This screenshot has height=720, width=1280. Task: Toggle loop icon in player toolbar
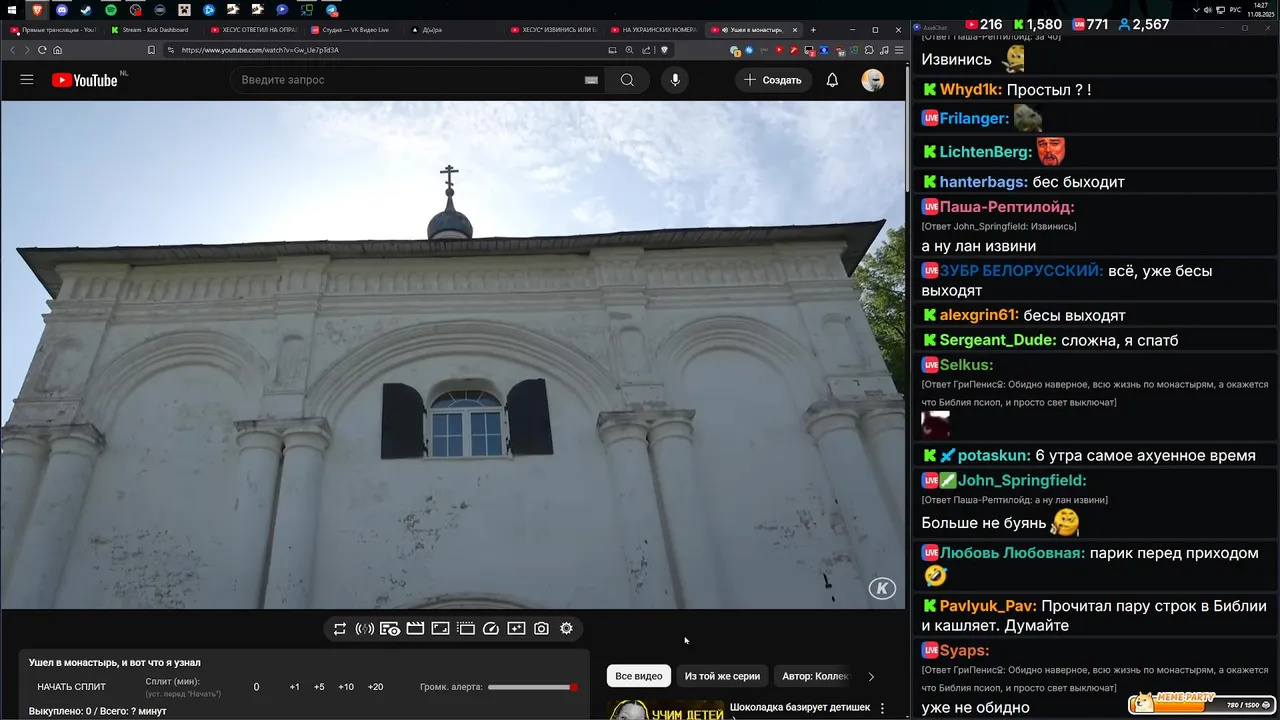(340, 629)
